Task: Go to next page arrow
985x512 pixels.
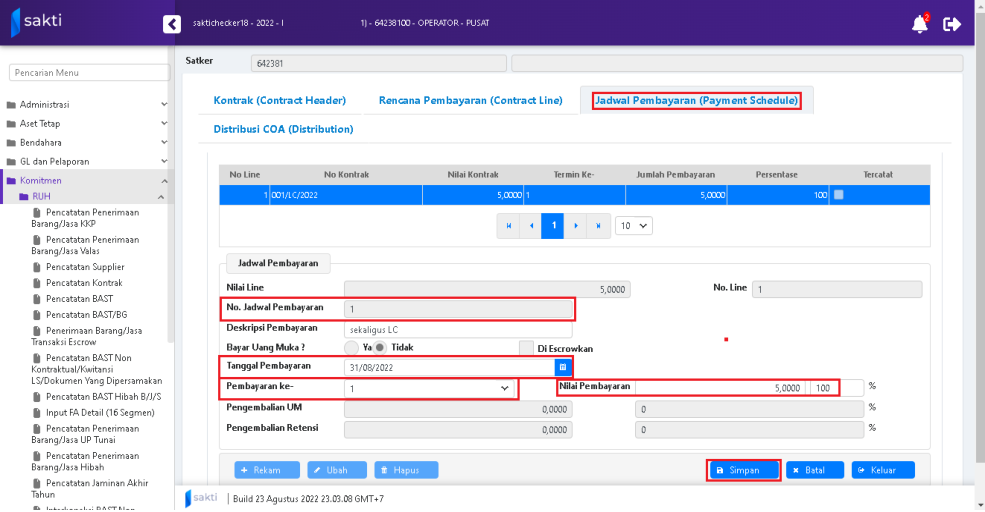Action: pos(576,226)
